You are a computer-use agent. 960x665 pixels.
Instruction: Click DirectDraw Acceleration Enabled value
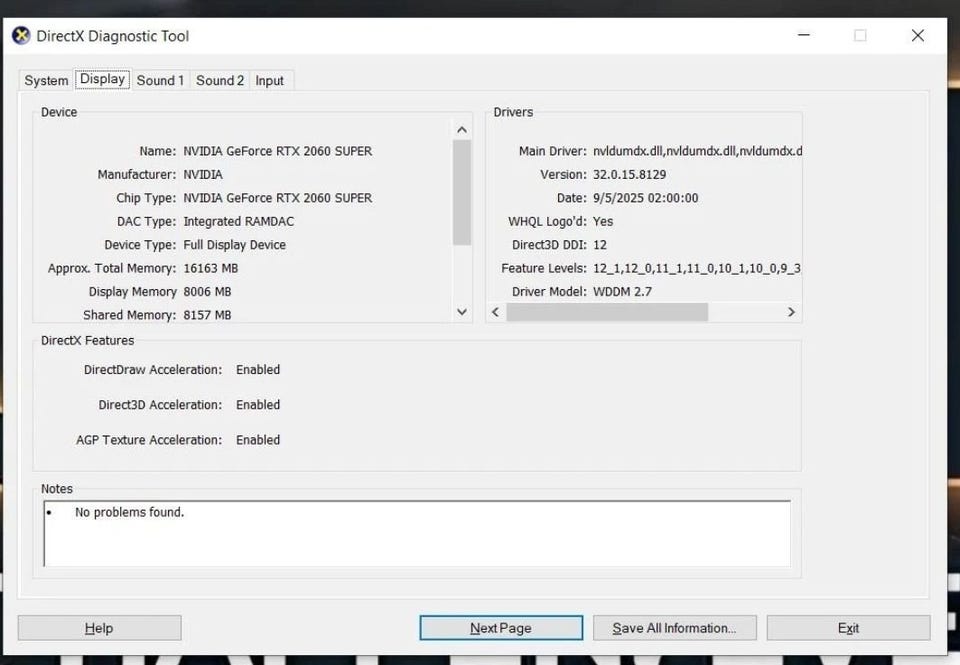coord(258,370)
